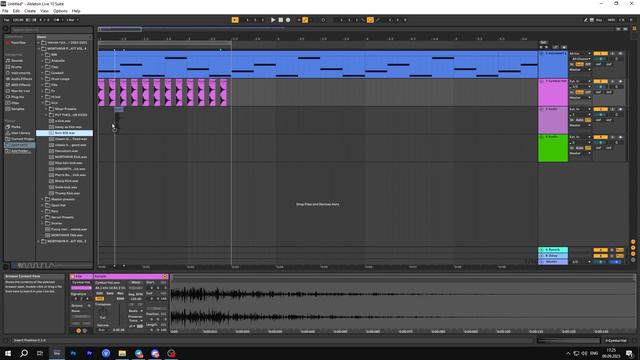Click the Master track header
The width and height of the screenshot is (640, 360).
pos(553,262)
